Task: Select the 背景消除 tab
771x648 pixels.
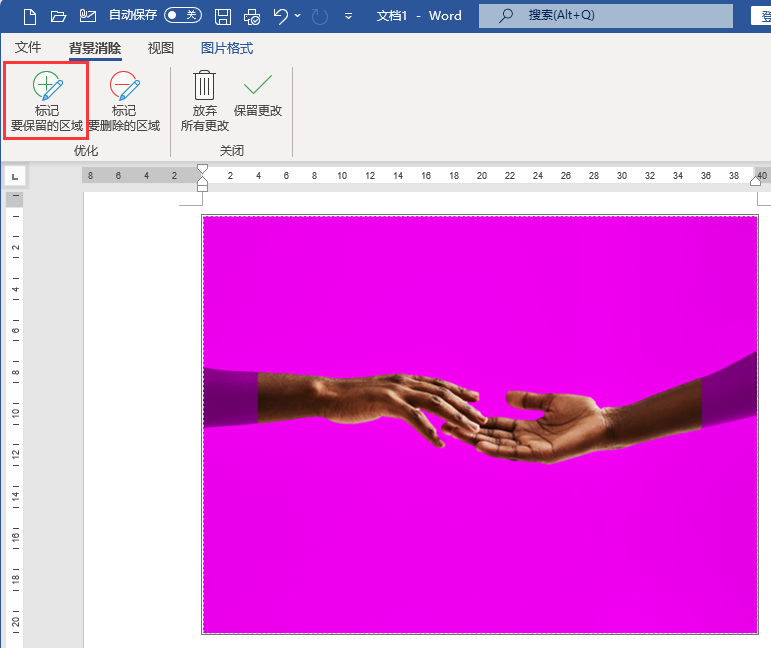Action: point(95,48)
